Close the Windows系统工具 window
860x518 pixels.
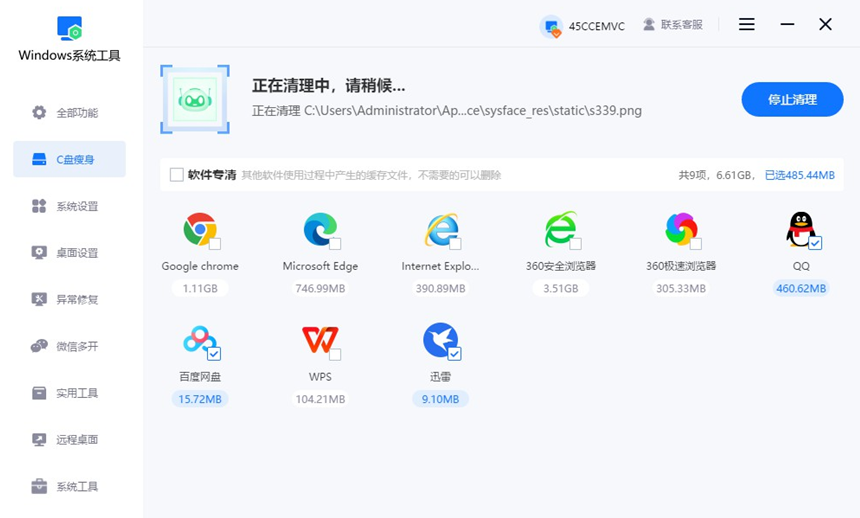pos(825,24)
